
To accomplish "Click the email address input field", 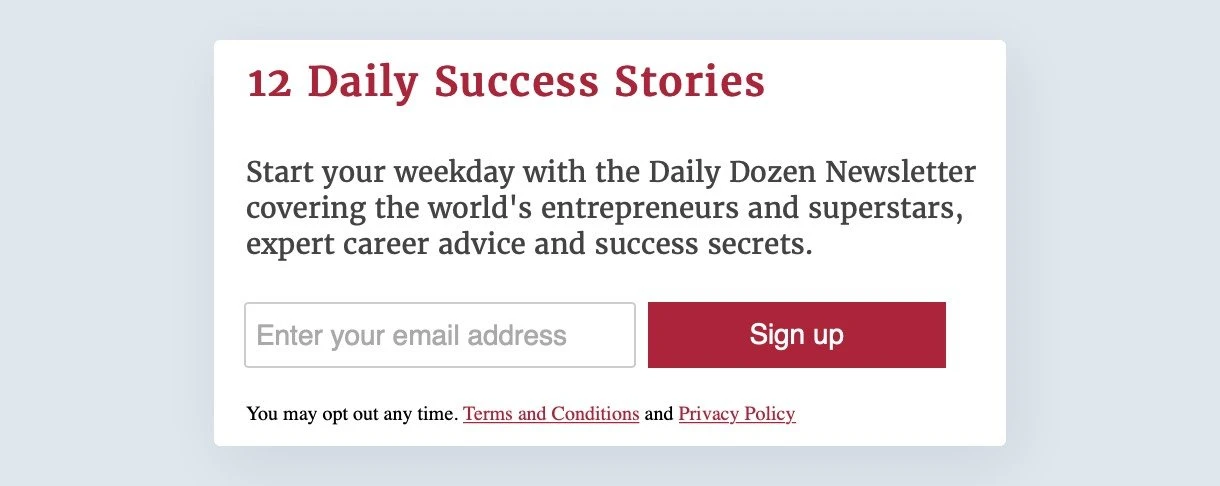I will point(440,335).
